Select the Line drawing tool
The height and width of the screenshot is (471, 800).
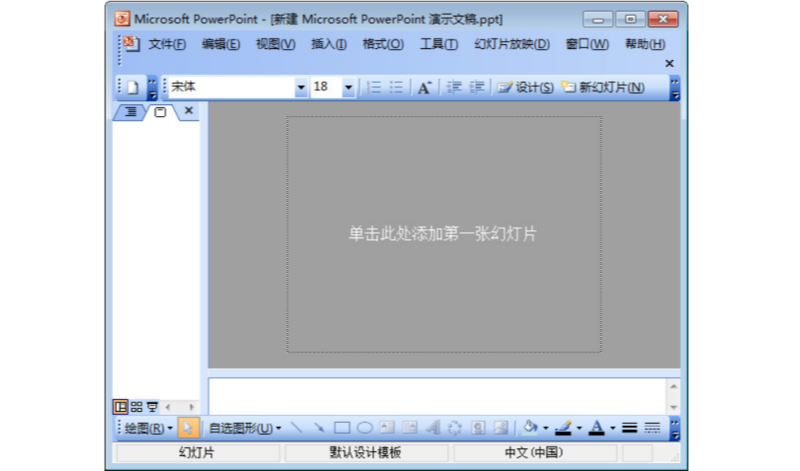click(x=296, y=428)
